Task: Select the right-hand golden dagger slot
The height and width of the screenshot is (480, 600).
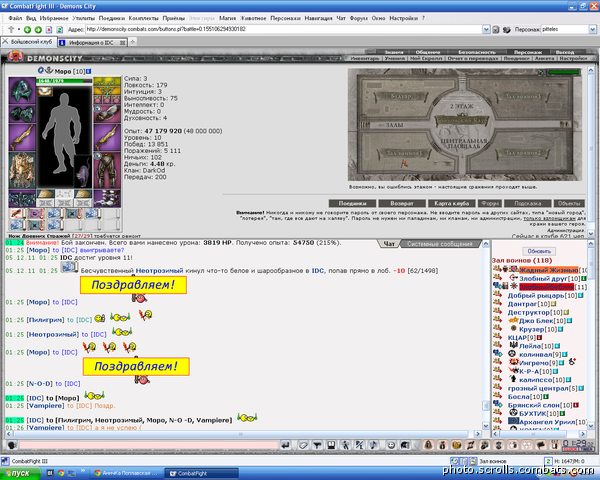Action: click(x=107, y=137)
